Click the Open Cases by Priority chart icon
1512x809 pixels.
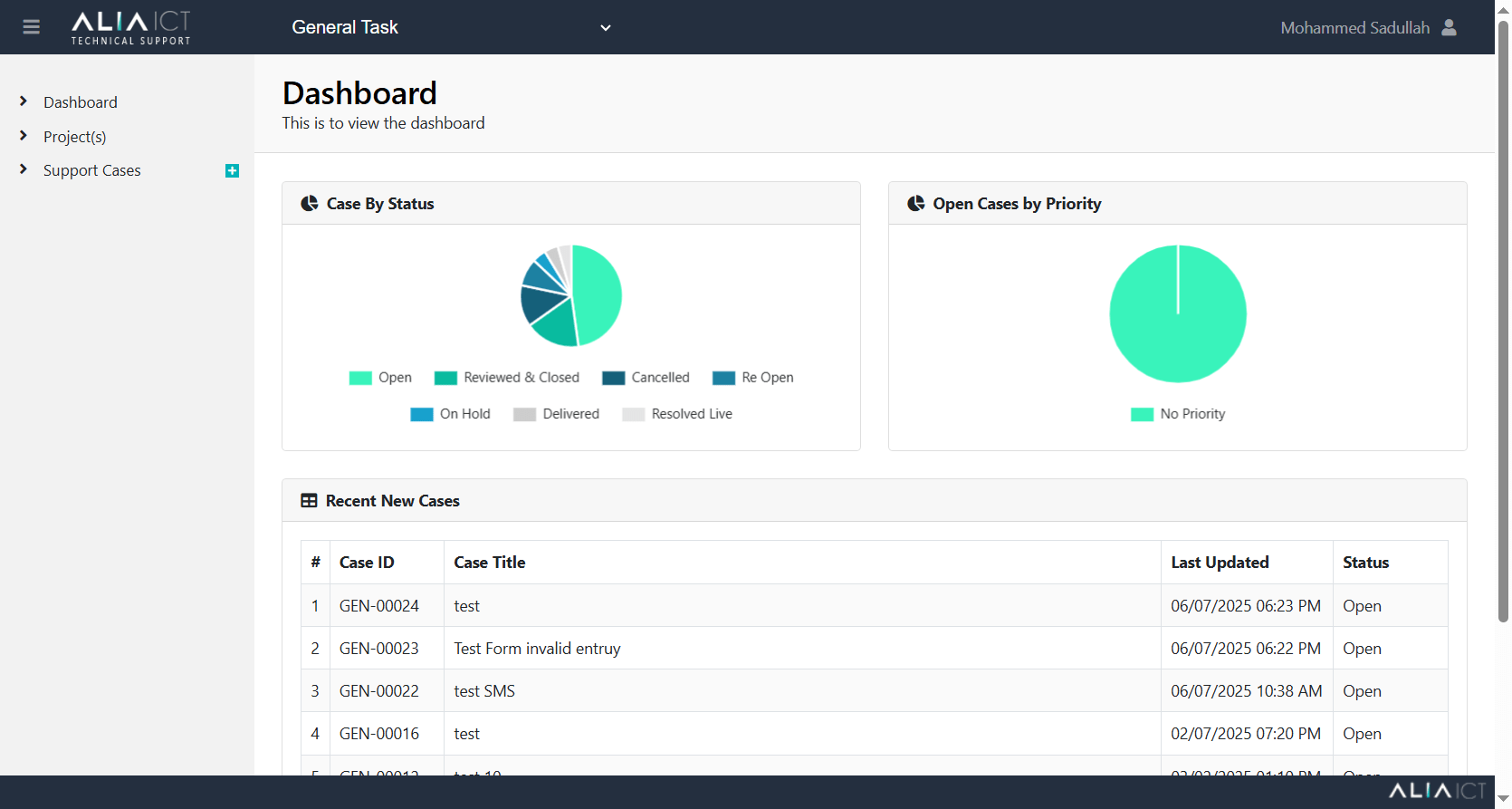(x=916, y=204)
